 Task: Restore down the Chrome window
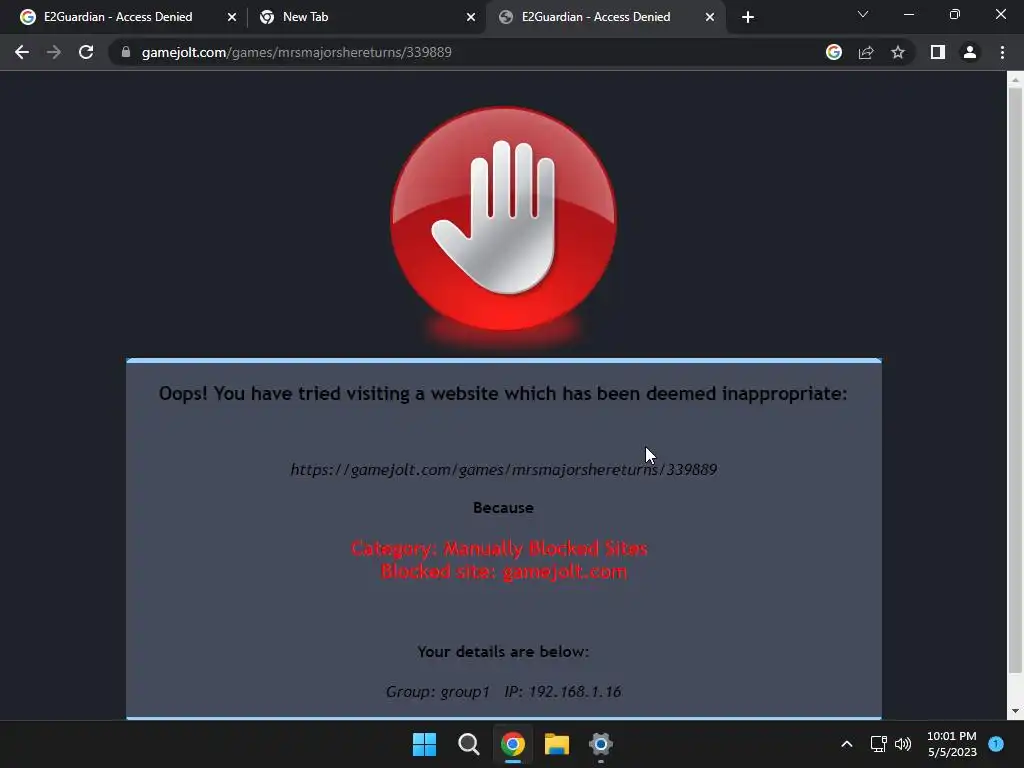pyautogui.click(x=955, y=14)
